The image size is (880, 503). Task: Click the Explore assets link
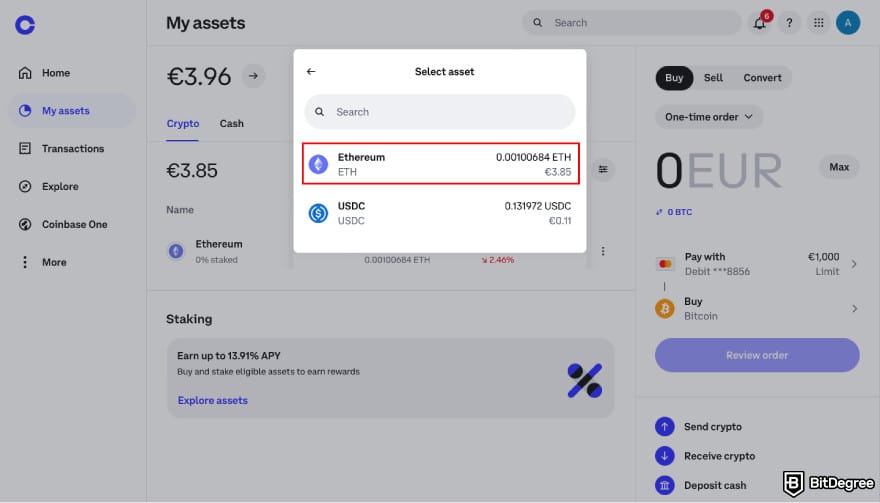pyautogui.click(x=213, y=400)
